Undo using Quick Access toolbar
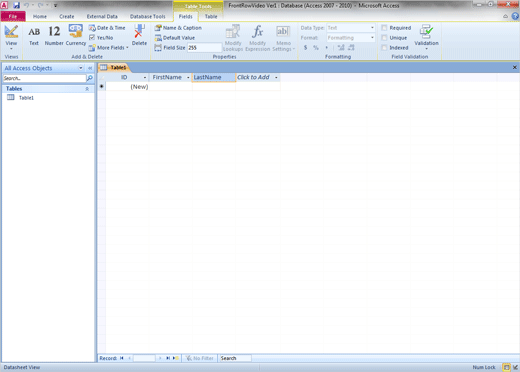Image resolution: width=520 pixels, height=372 pixels. (27, 5)
